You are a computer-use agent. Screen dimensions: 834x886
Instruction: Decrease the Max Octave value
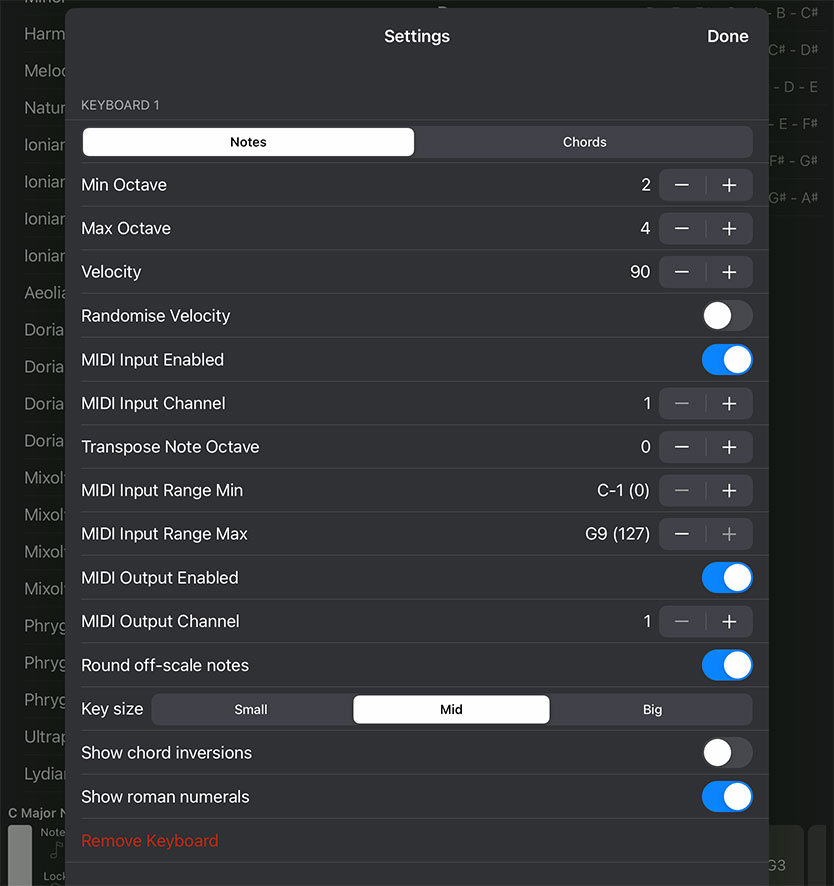pyautogui.click(x=682, y=228)
